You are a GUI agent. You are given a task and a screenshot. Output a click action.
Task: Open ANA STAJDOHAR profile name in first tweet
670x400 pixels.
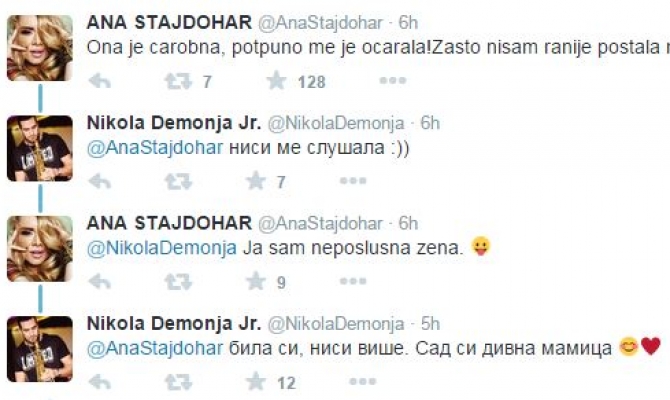(x=169, y=22)
